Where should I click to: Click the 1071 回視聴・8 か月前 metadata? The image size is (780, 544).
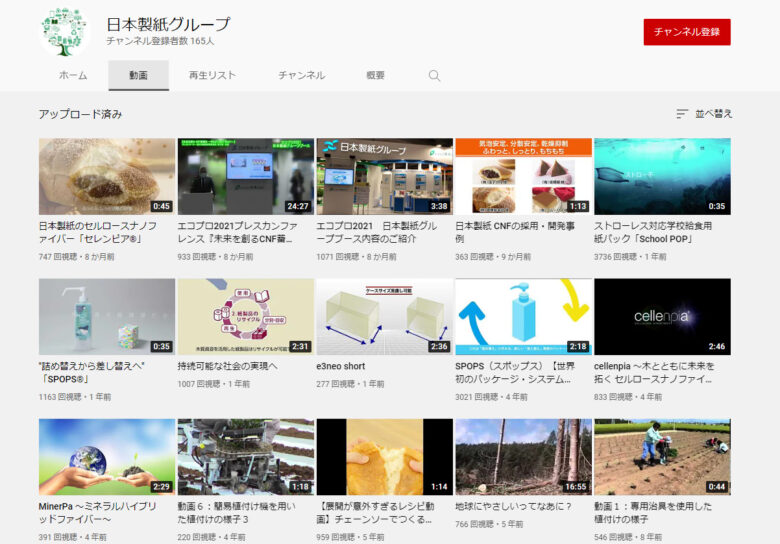(356, 257)
